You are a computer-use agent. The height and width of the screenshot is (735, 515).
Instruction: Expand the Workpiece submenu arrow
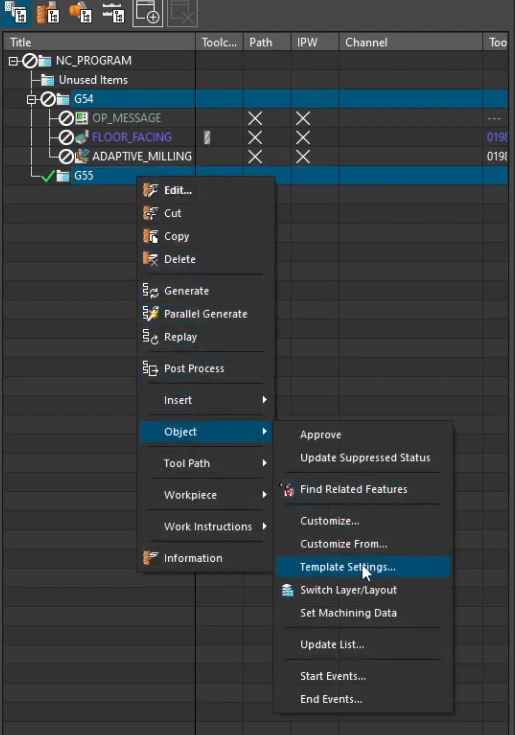coord(264,495)
